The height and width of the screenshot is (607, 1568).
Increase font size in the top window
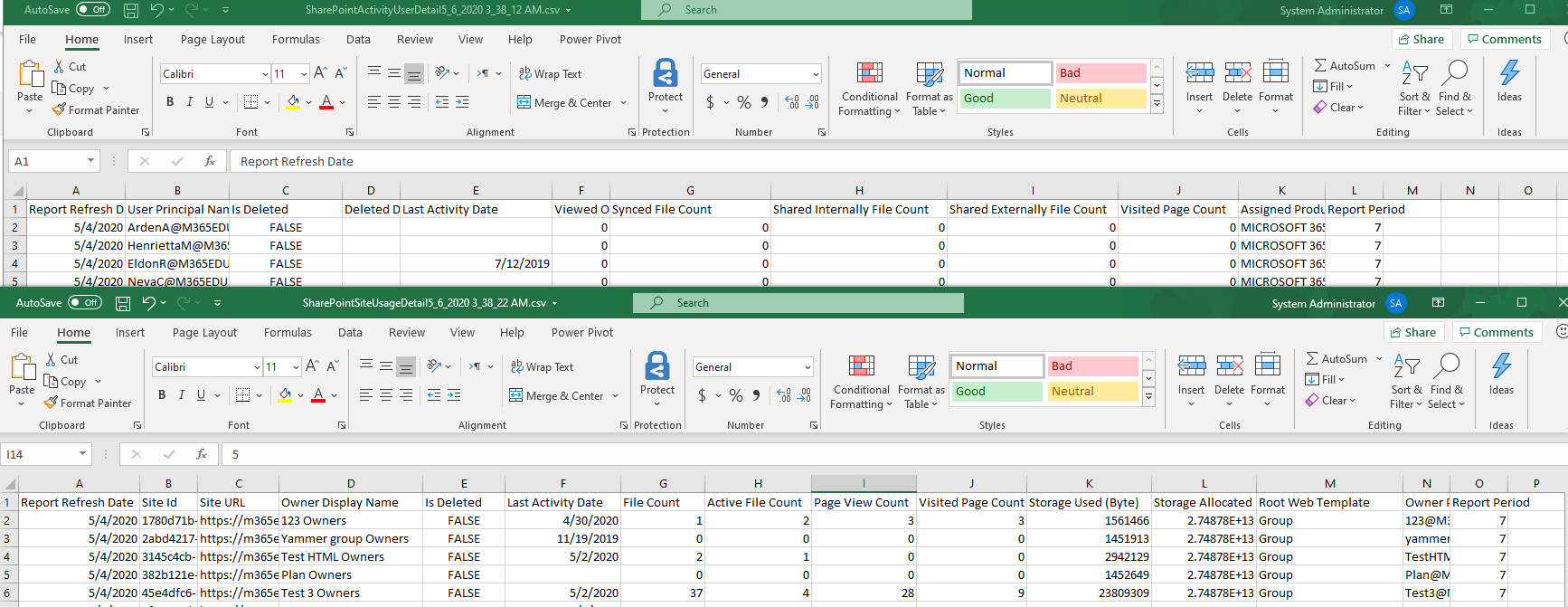point(320,73)
